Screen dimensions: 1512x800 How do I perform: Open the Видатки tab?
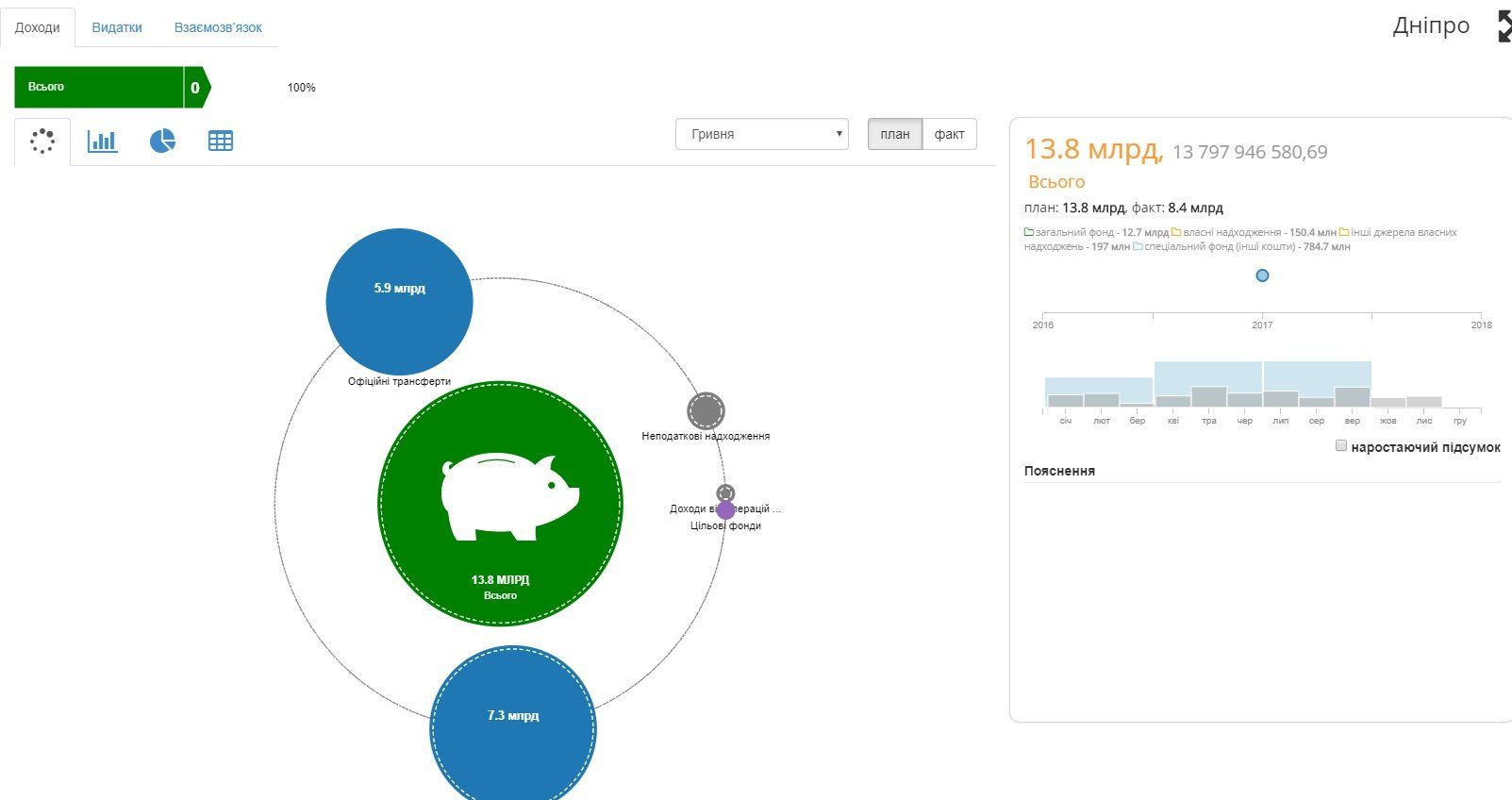[x=117, y=27]
